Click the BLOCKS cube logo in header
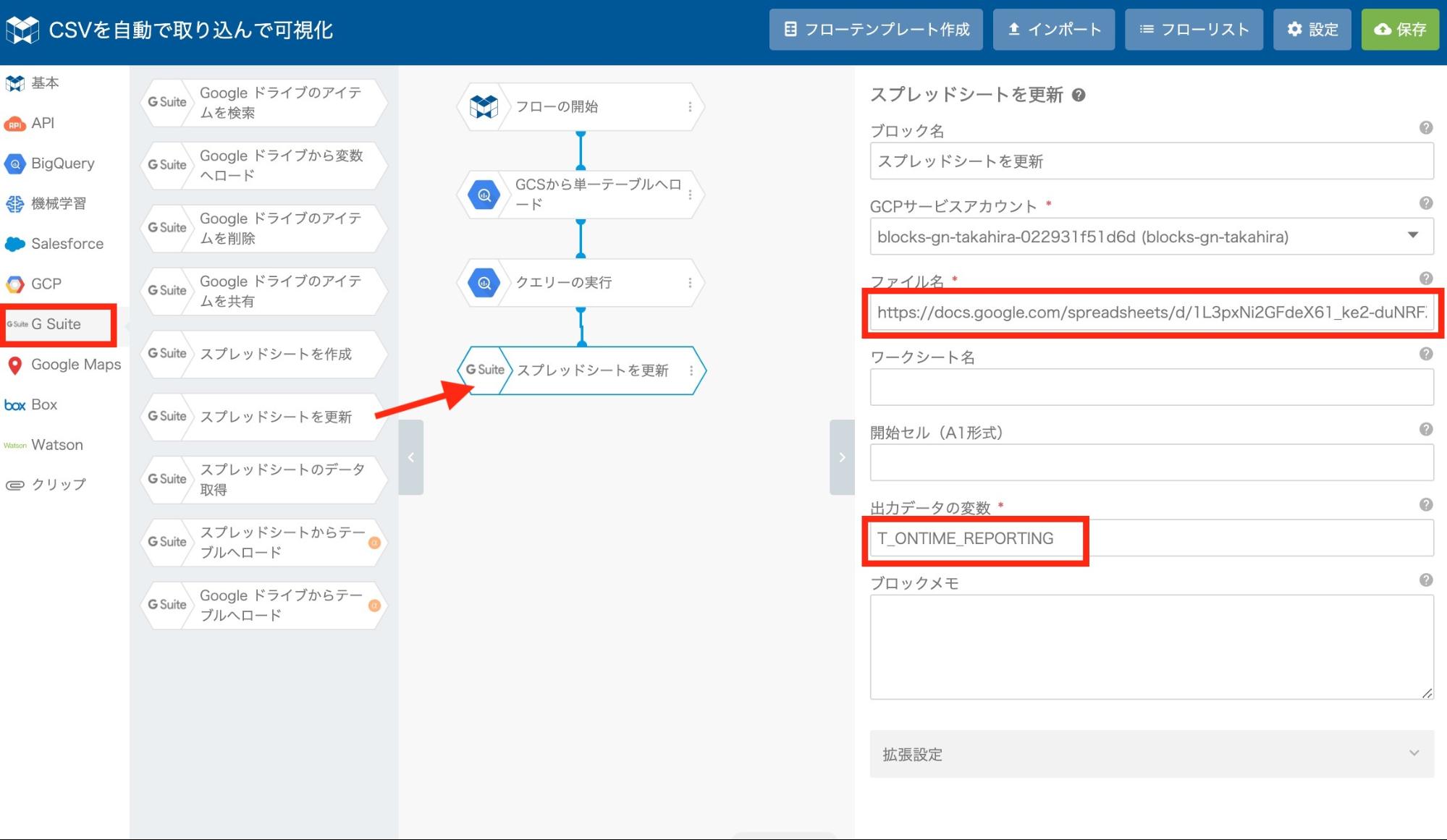The height and width of the screenshot is (840, 1447). click(x=22, y=30)
